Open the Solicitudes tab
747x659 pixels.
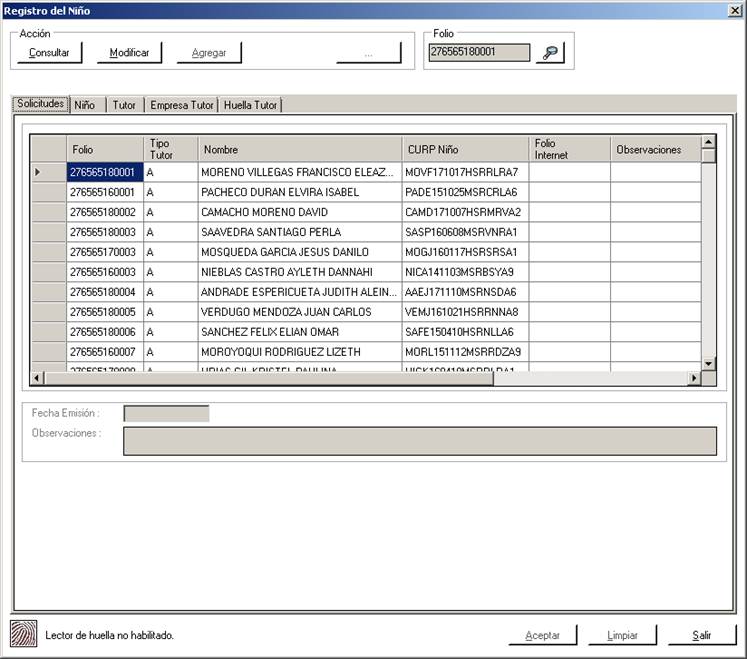point(40,104)
